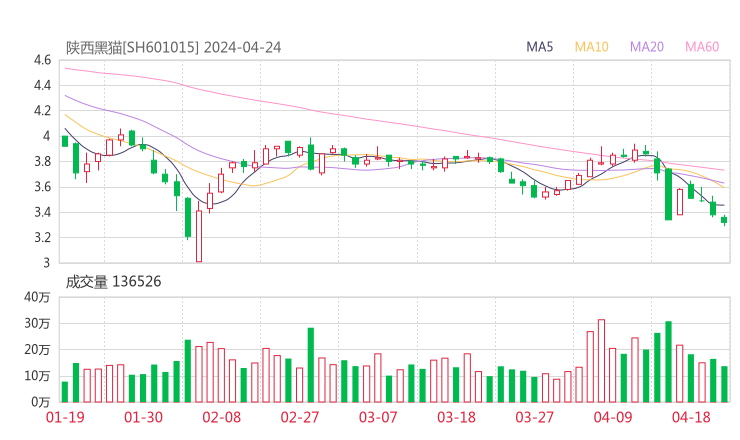Click the 3.4 price axis label
Image resolution: width=740 pixels, height=440 pixels.
point(42,212)
